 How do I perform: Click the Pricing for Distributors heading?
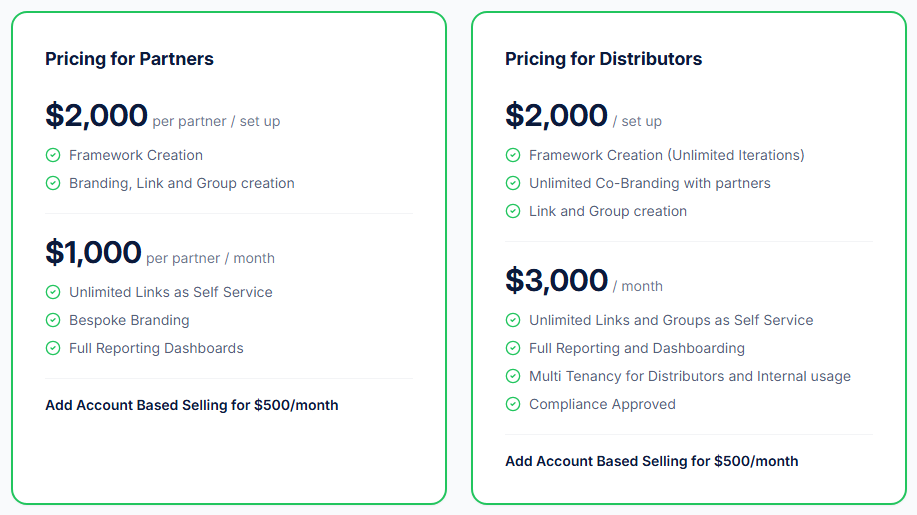point(603,59)
